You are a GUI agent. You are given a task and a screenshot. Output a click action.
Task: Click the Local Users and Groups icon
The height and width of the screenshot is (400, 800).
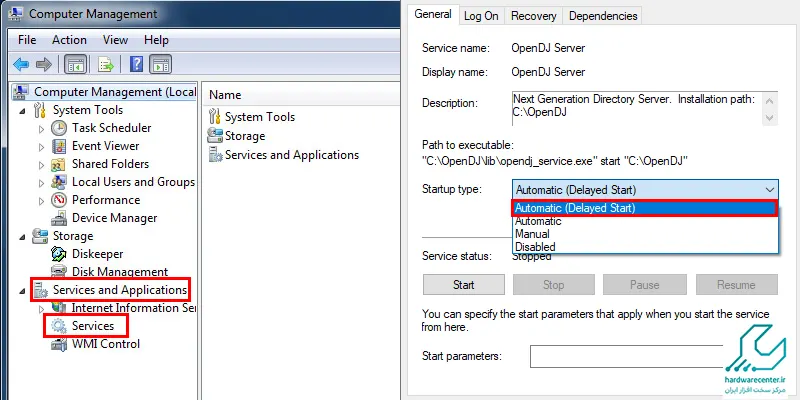click(x=59, y=182)
